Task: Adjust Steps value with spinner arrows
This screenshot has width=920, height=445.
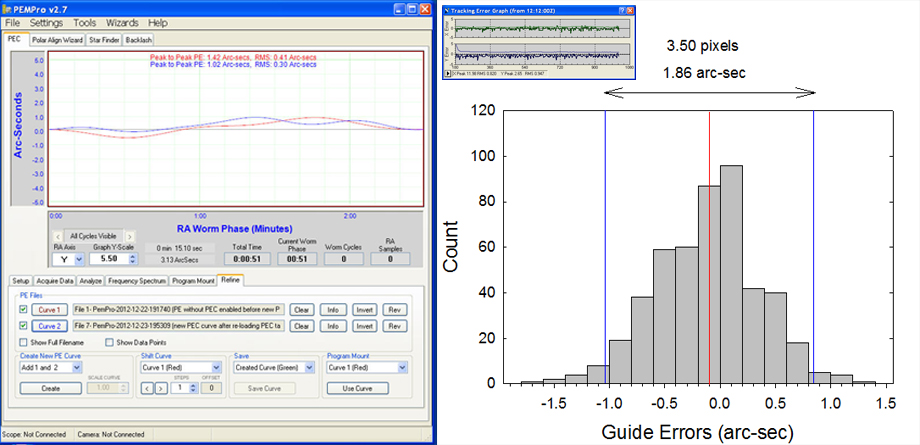Action: click(193, 388)
